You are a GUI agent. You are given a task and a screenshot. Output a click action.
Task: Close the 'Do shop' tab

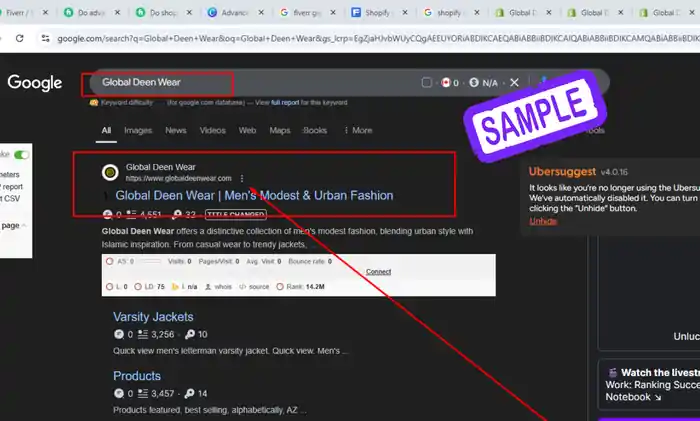click(x=189, y=13)
